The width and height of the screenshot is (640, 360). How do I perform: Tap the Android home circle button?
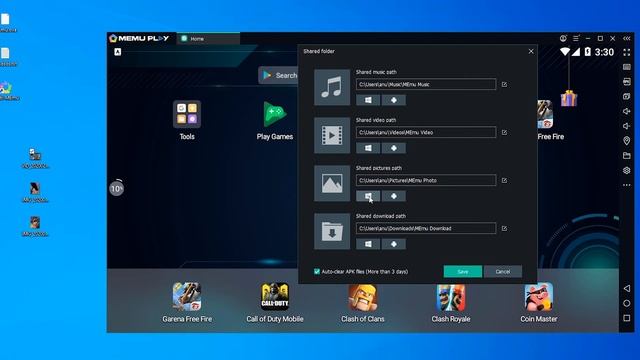627,303
